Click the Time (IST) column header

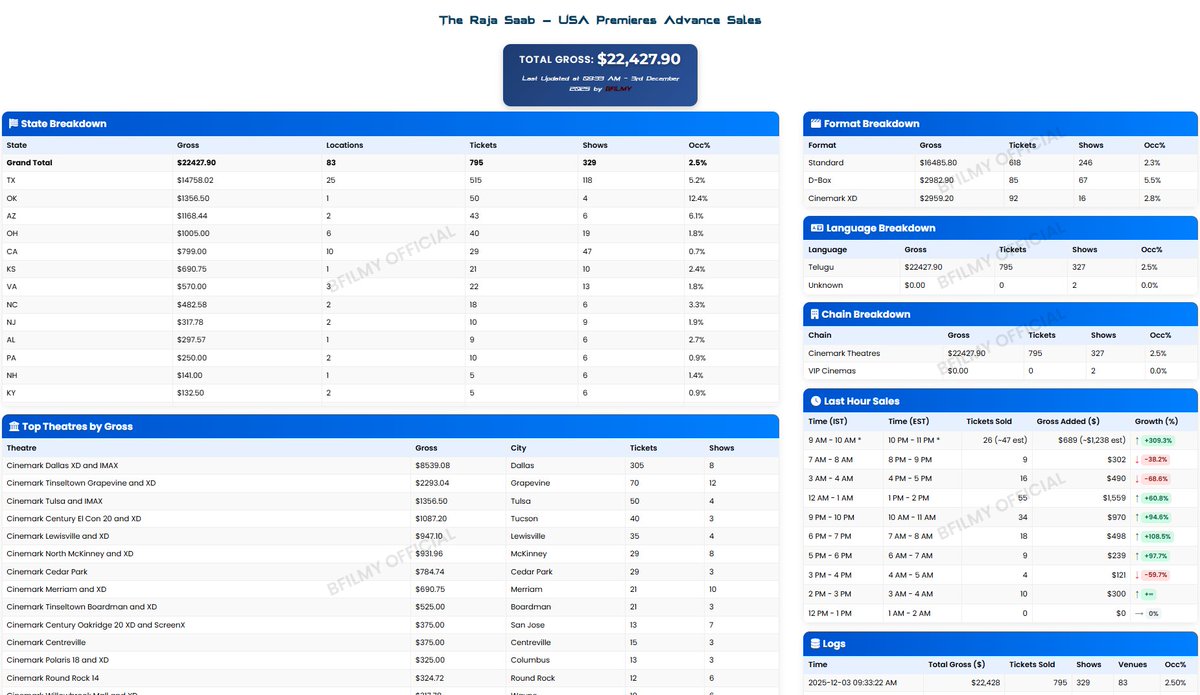tap(828, 422)
